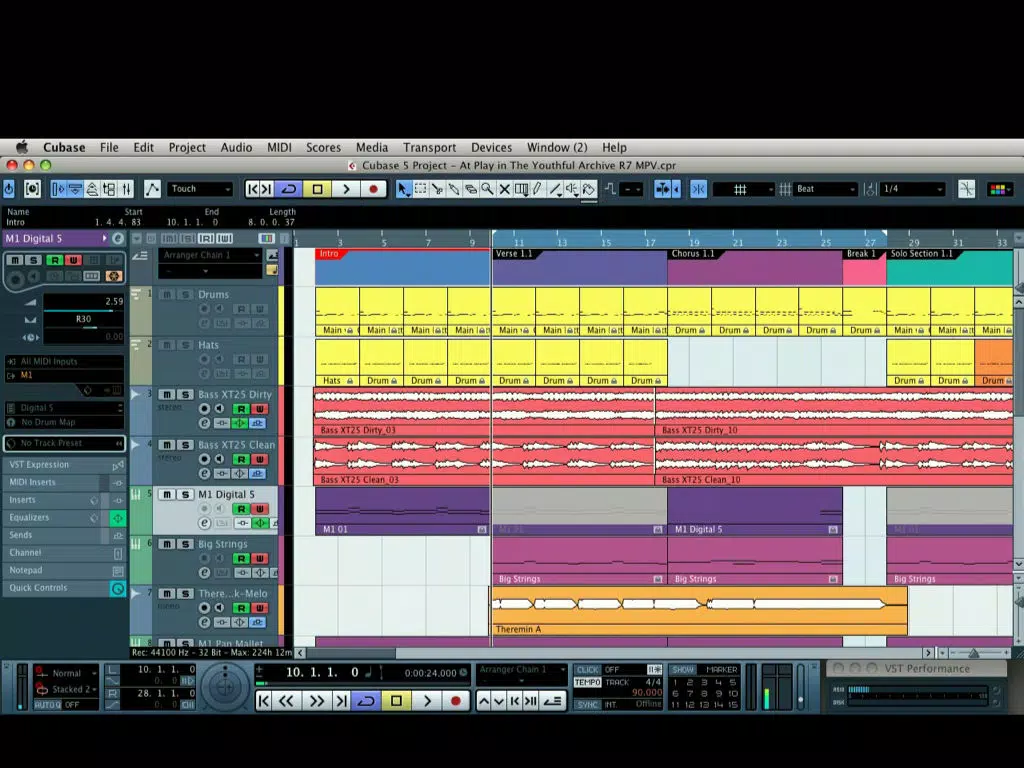Open the Scores menu
Image resolution: width=1024 pixels, height=768 pixels.
[323, 148]
